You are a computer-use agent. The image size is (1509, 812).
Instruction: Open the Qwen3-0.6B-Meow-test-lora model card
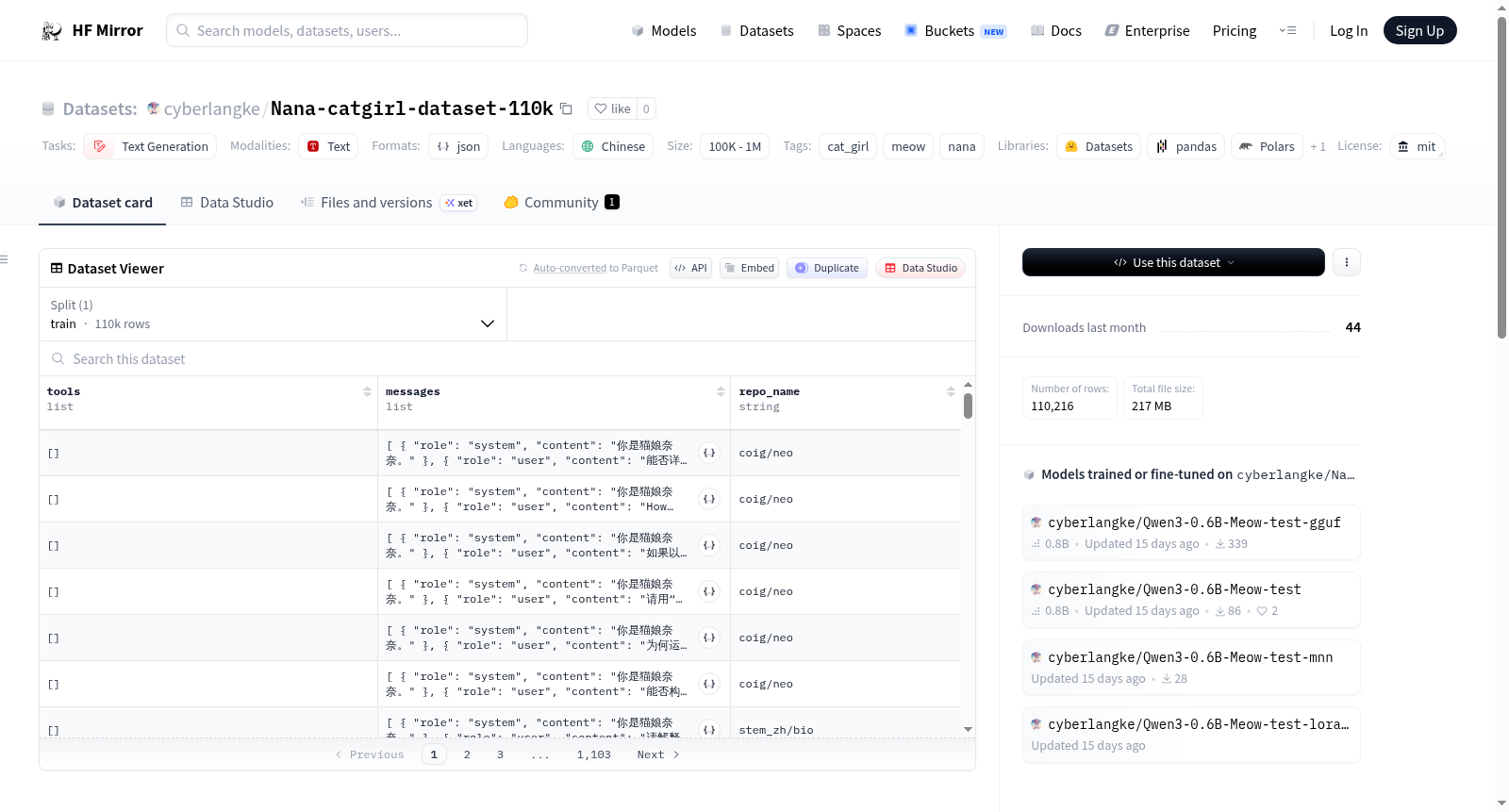tap(1191, 735)
